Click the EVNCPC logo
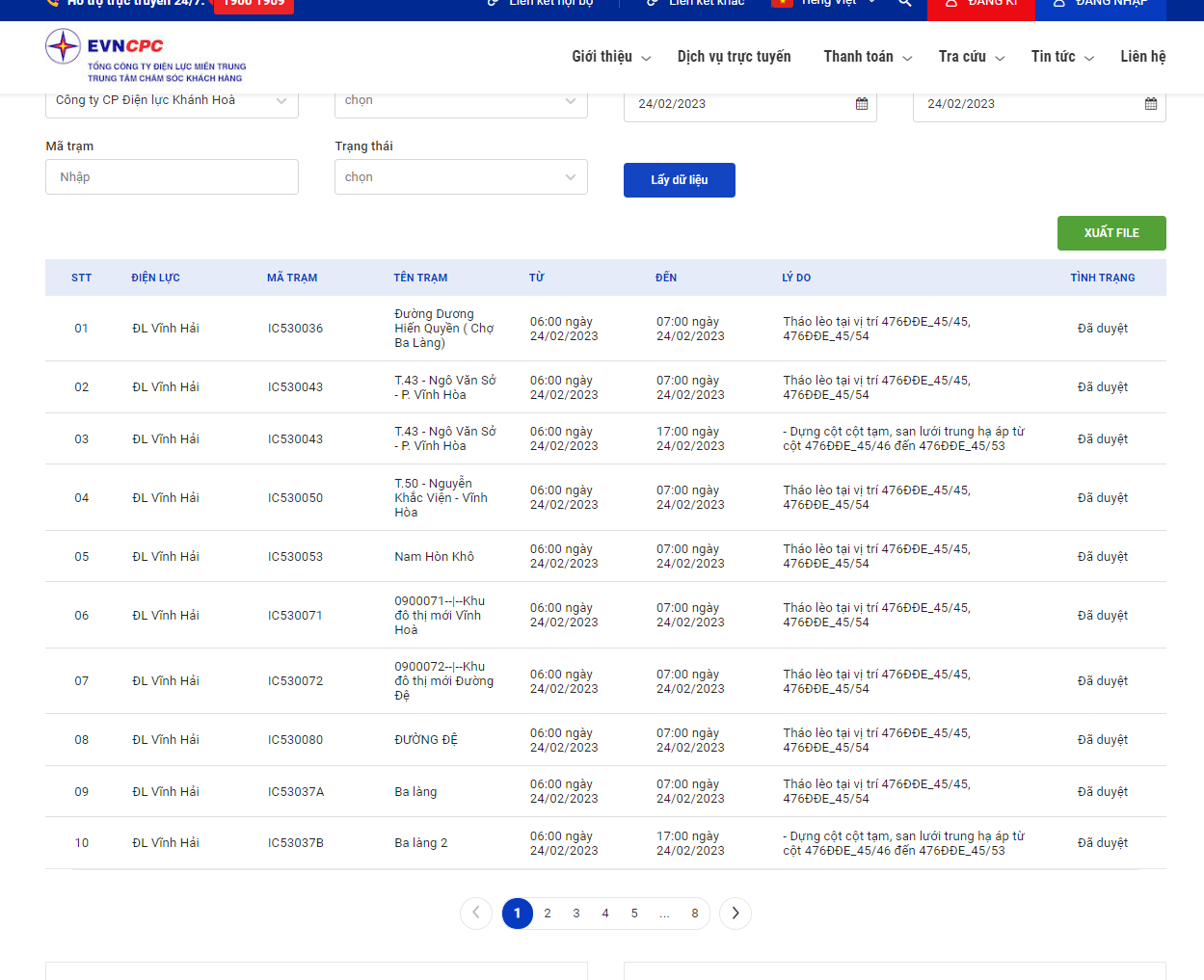Viewport: 1204px width, 980px height. (145, 57)
